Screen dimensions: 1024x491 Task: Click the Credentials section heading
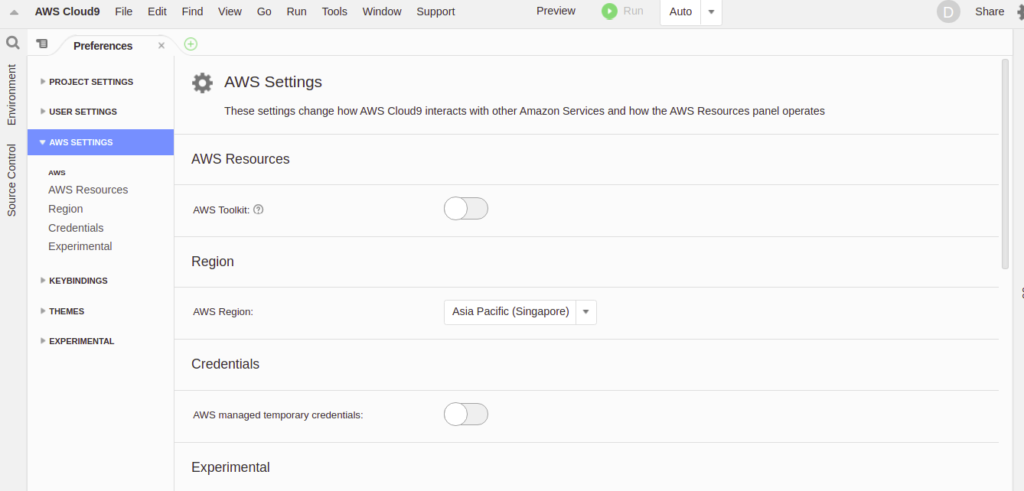[x=225, y=364]
